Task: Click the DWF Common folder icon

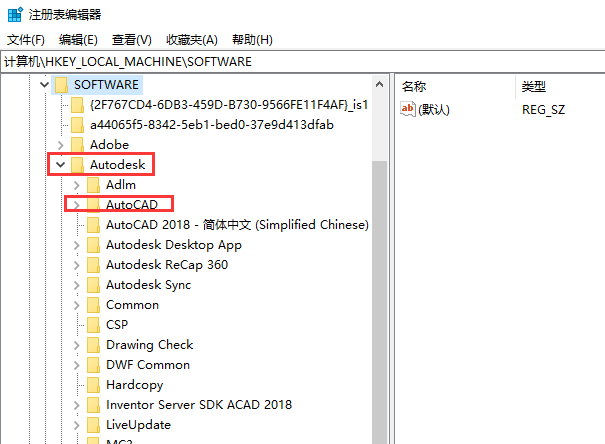Action: tap(94, 365)
